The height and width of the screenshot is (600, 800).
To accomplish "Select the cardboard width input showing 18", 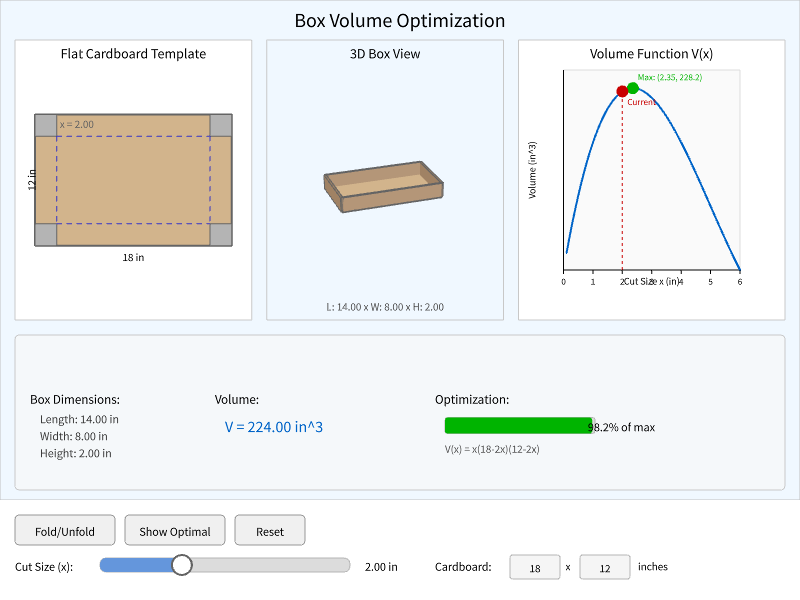I will point(534,567).
